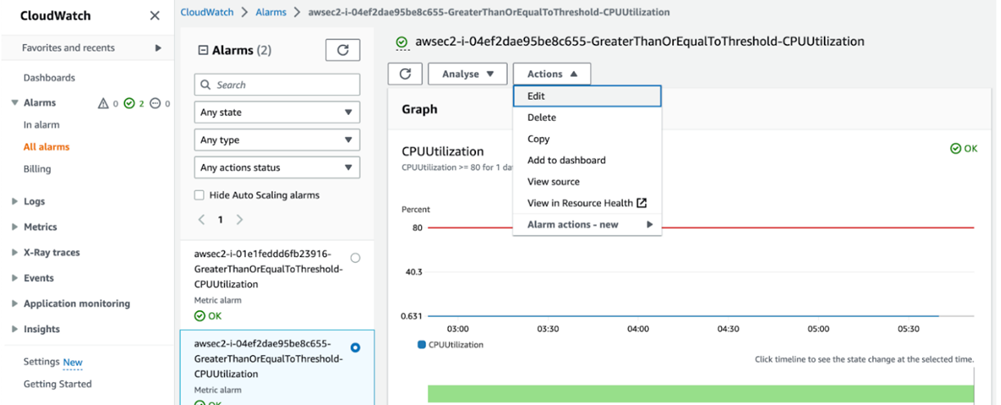Open Alarm actions - new submenu
Viewport: 1001px width, 405px height.
587,225
